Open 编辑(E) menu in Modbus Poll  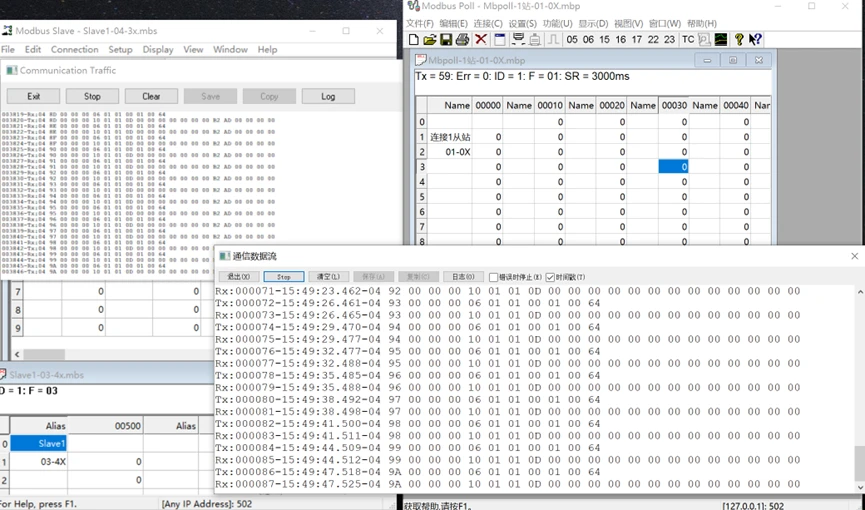pyautogui.click(x=453, y=24)
